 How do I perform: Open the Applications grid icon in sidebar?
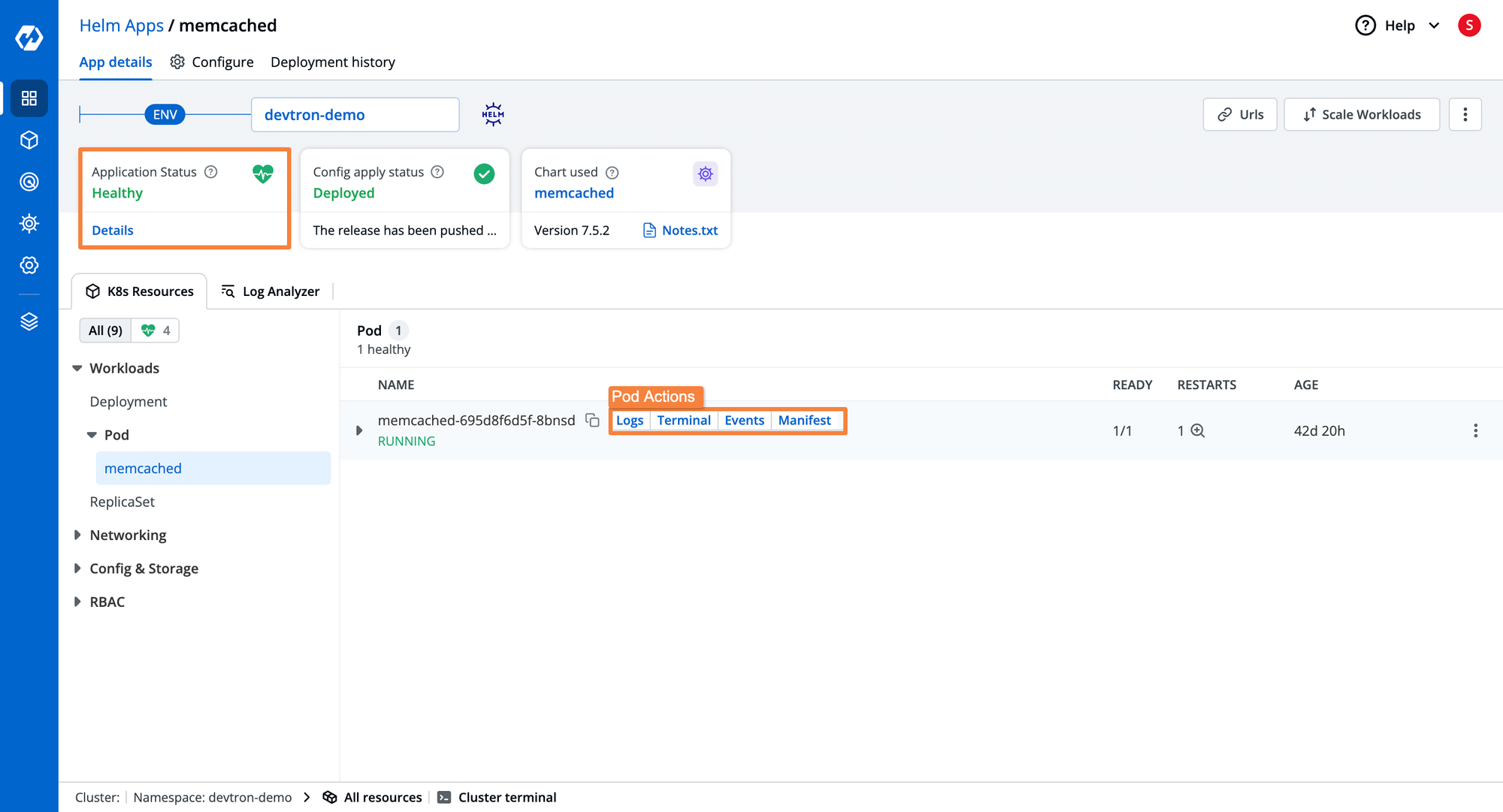(x=29, y=98)
